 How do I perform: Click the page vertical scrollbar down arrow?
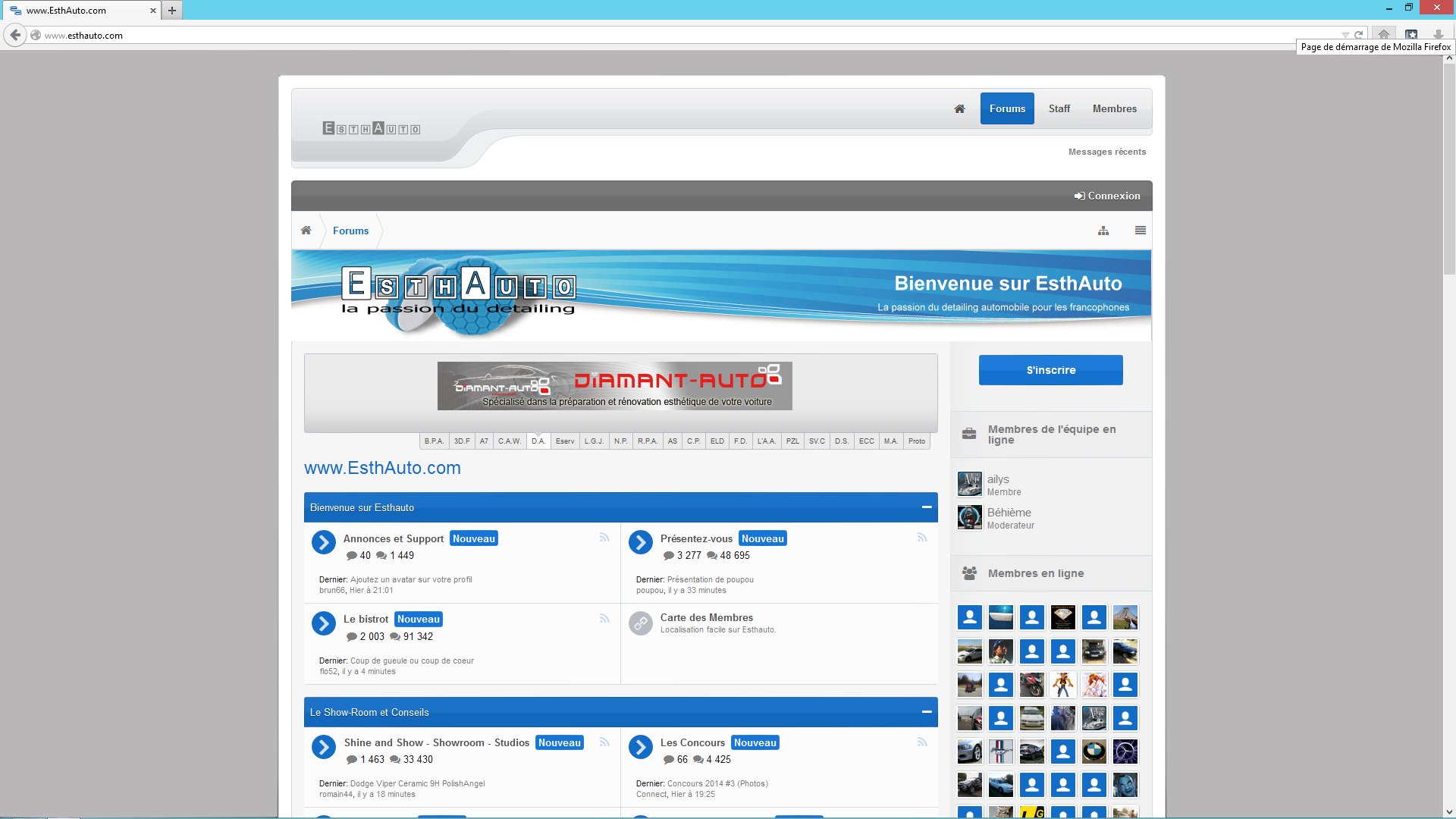pyautogui.click(x=1449, y=812)
